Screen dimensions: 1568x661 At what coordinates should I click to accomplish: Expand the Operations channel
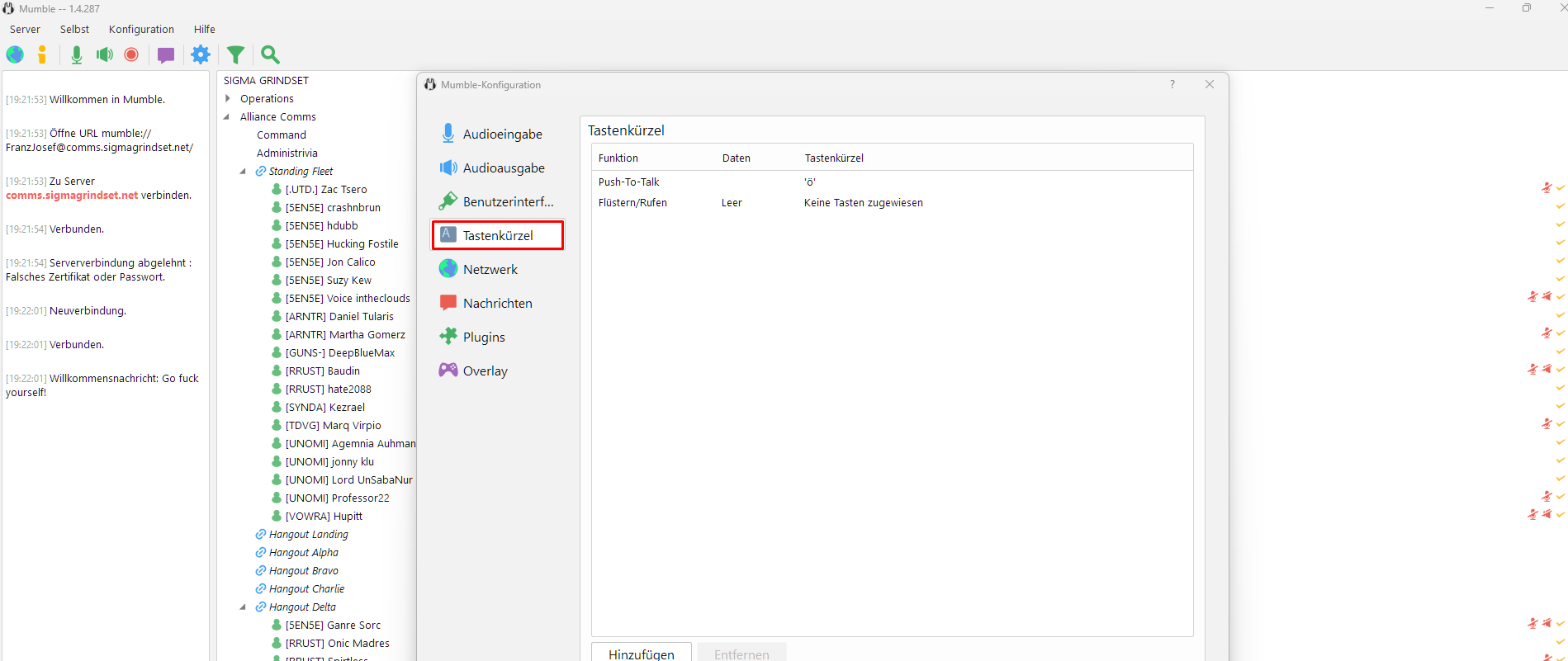tap(228, 98)
